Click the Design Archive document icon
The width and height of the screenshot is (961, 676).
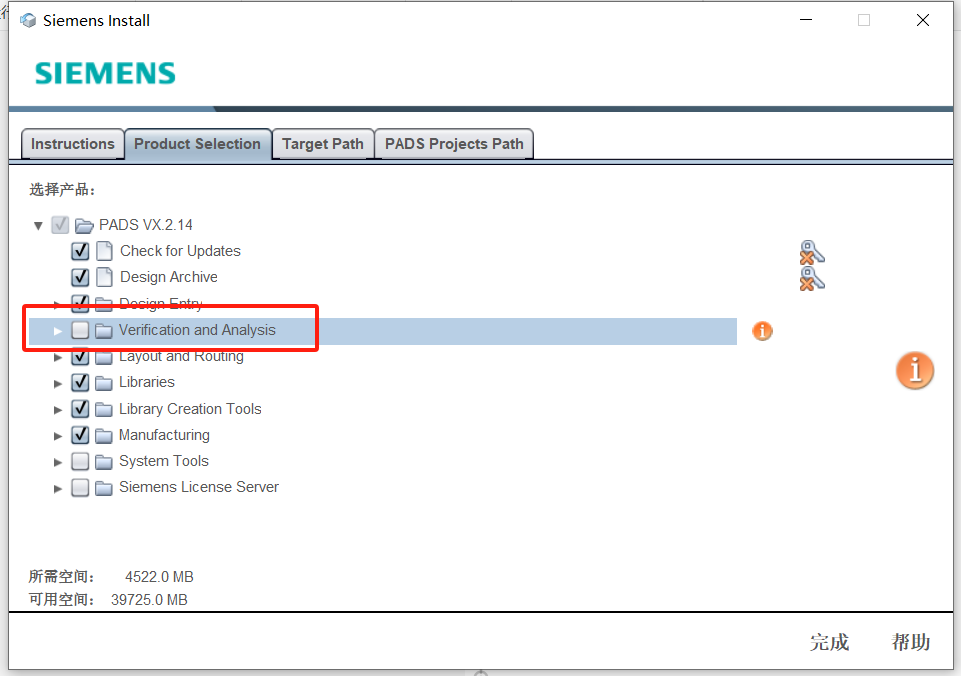105,277
